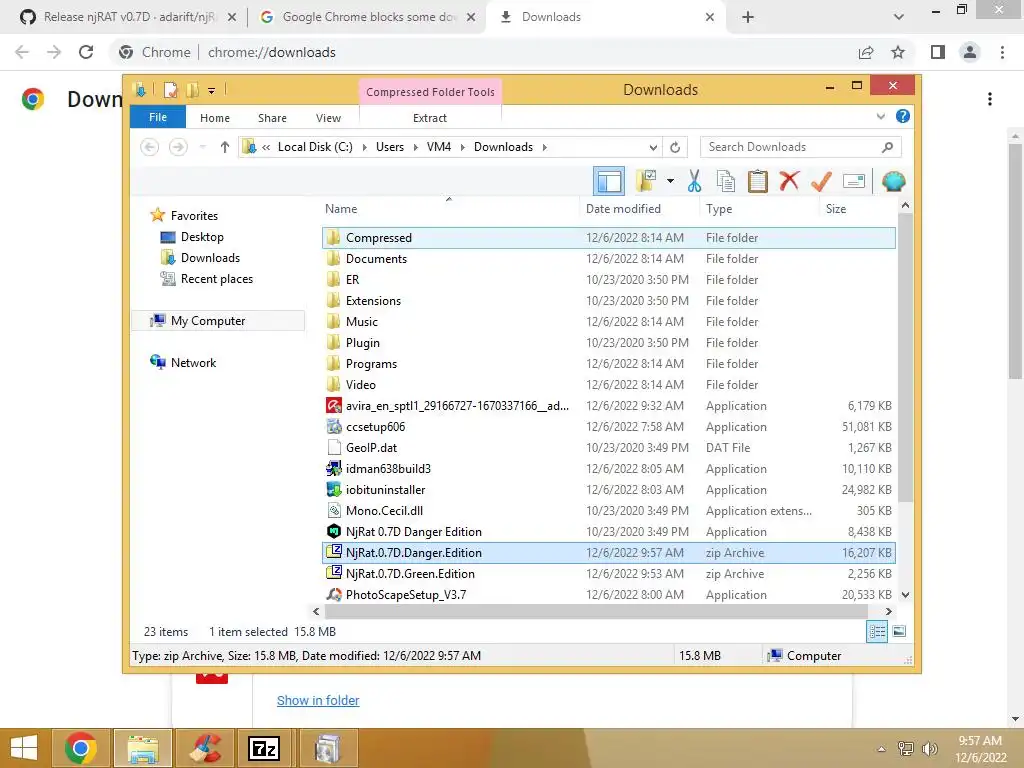The width and height of the screenshot is (1024, 768).
Task: Select Recent places in navigation pane
Action: [x=216, y=279]
